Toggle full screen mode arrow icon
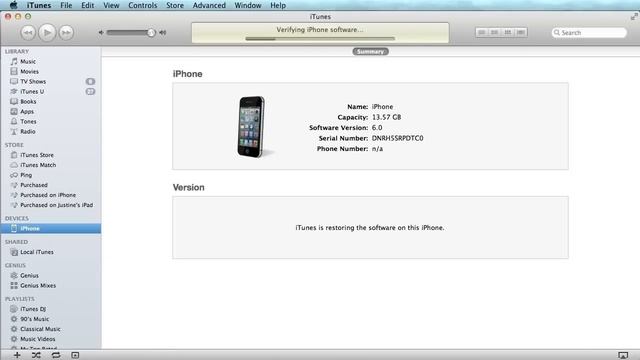Image resolution: width=640 pixels, height=360 pixels. point(634,16)
